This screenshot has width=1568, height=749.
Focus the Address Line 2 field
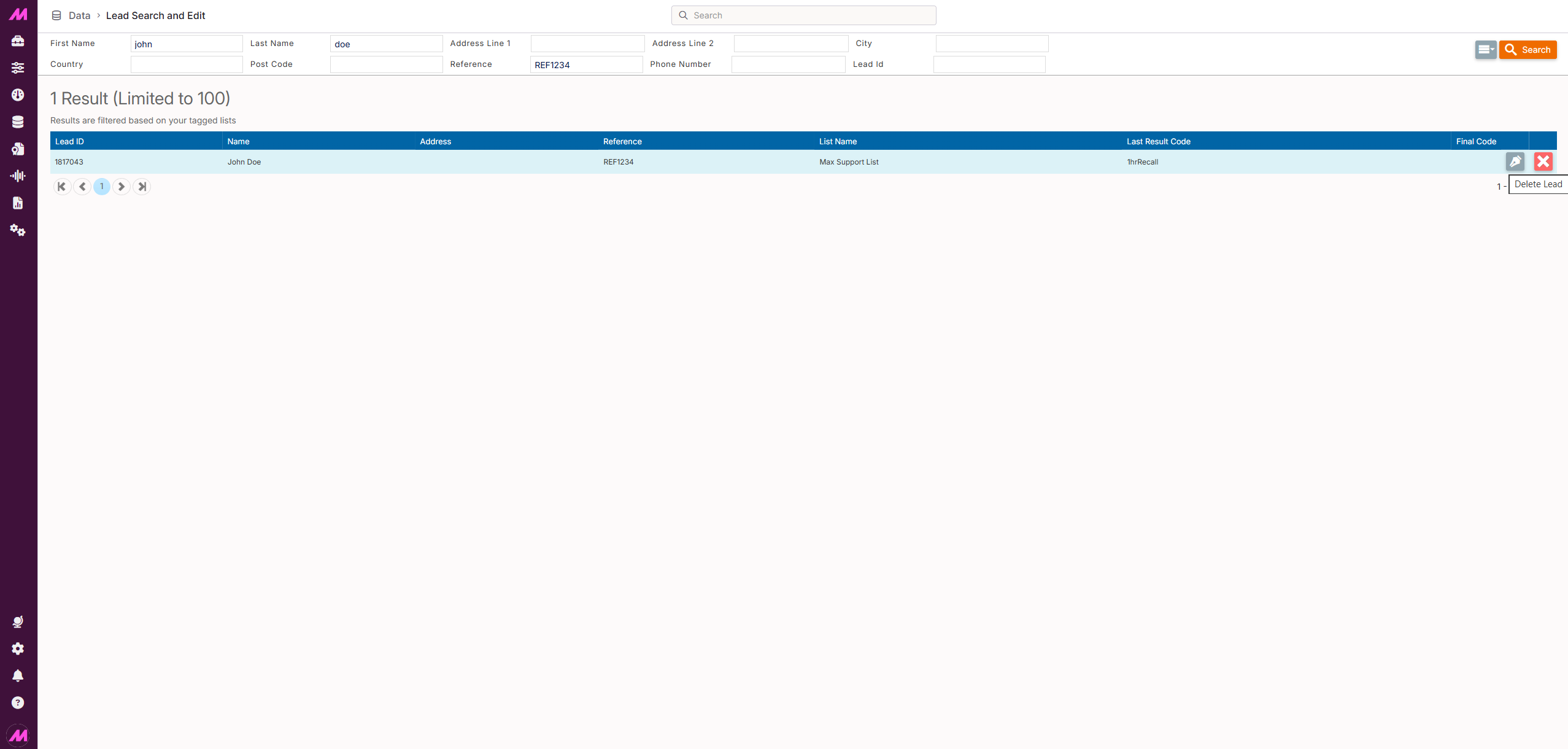790,44
